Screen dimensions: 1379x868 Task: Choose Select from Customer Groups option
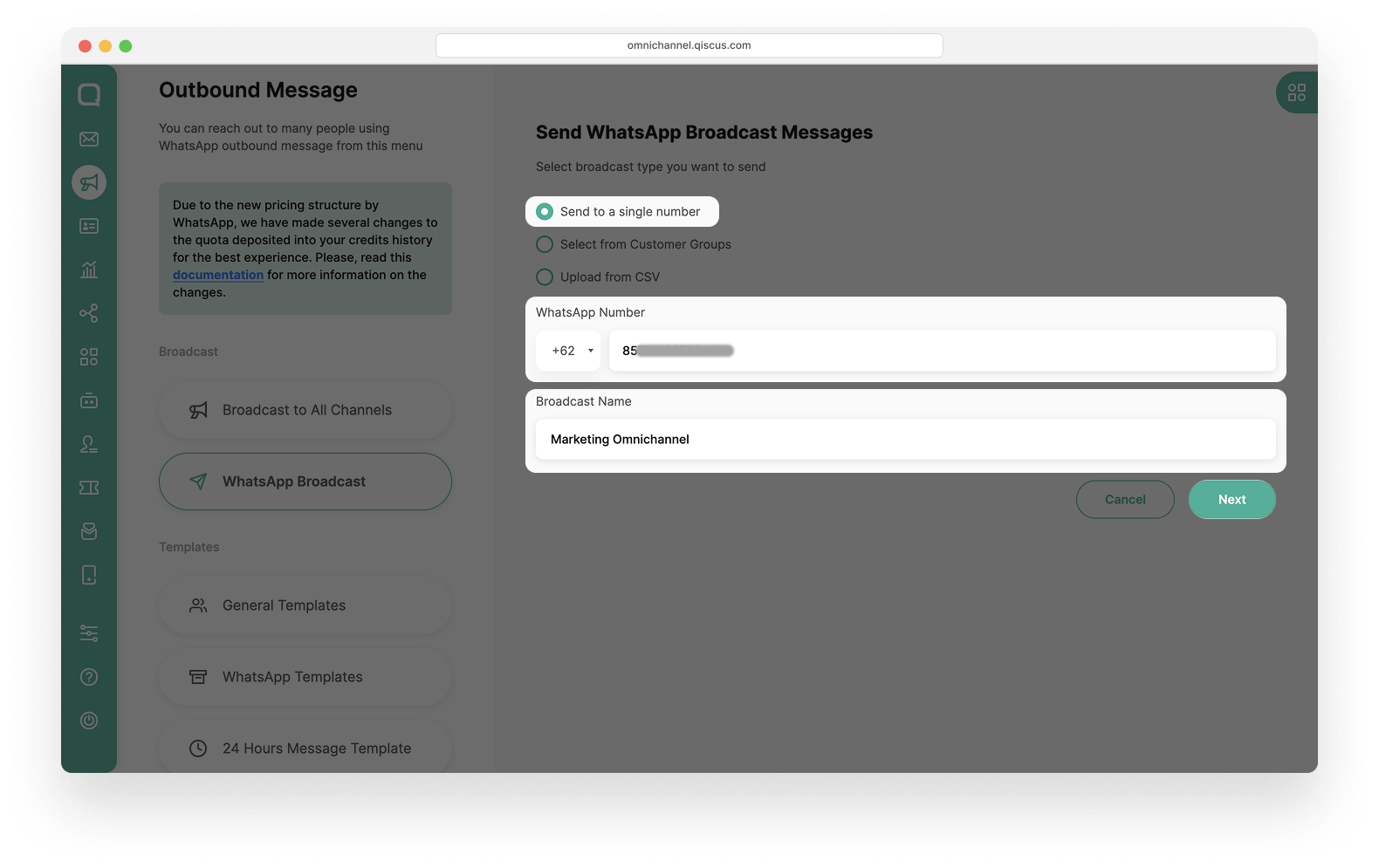(x=634, y=244)
